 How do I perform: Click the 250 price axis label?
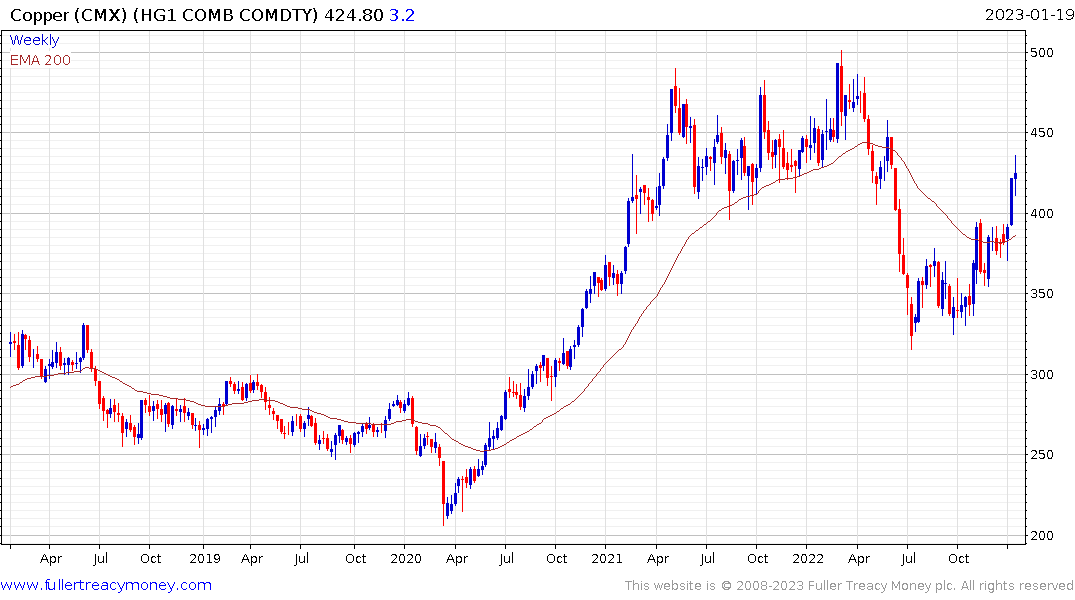1041,455
